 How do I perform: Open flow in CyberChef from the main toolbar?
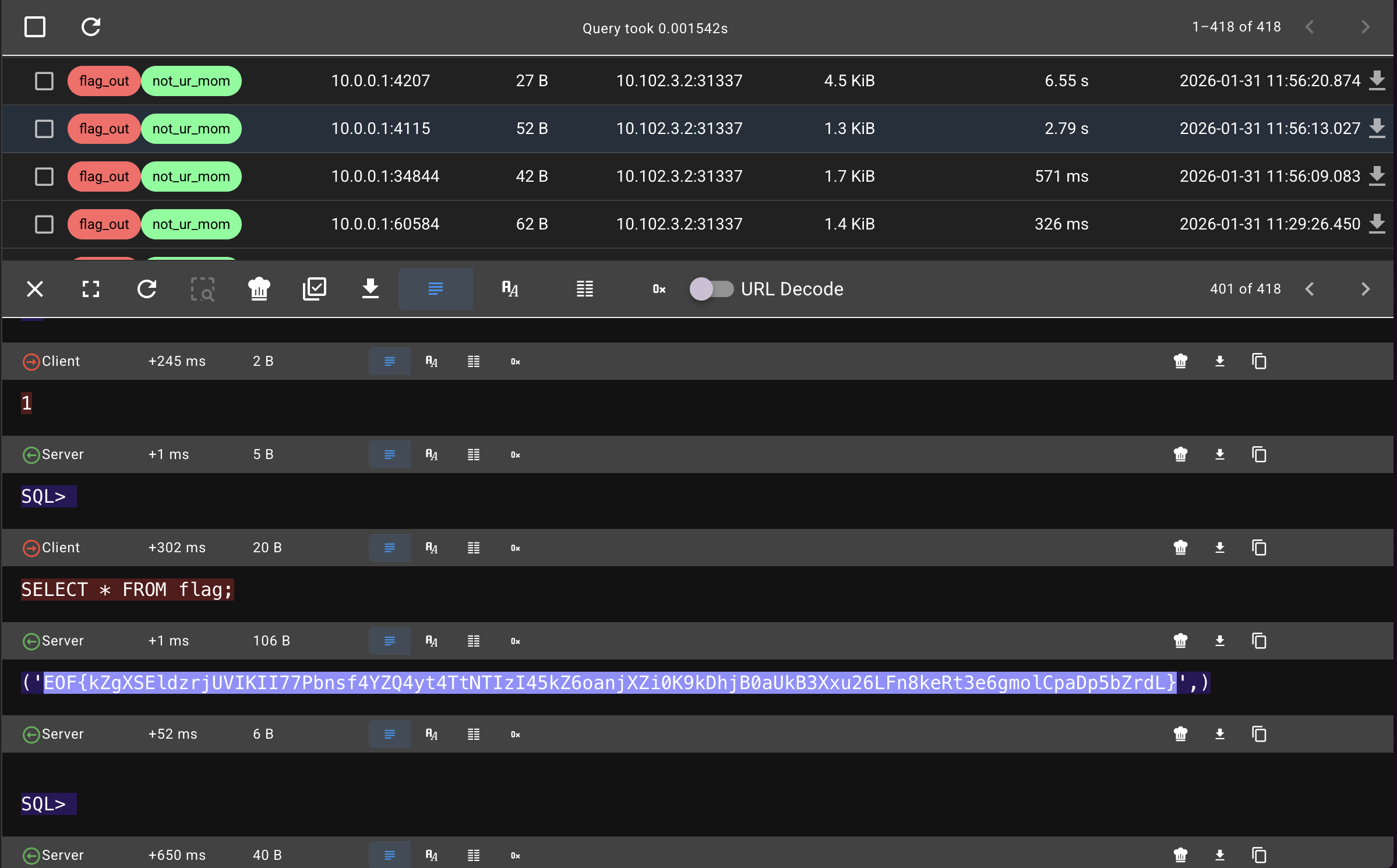click(x=259, y=289)
